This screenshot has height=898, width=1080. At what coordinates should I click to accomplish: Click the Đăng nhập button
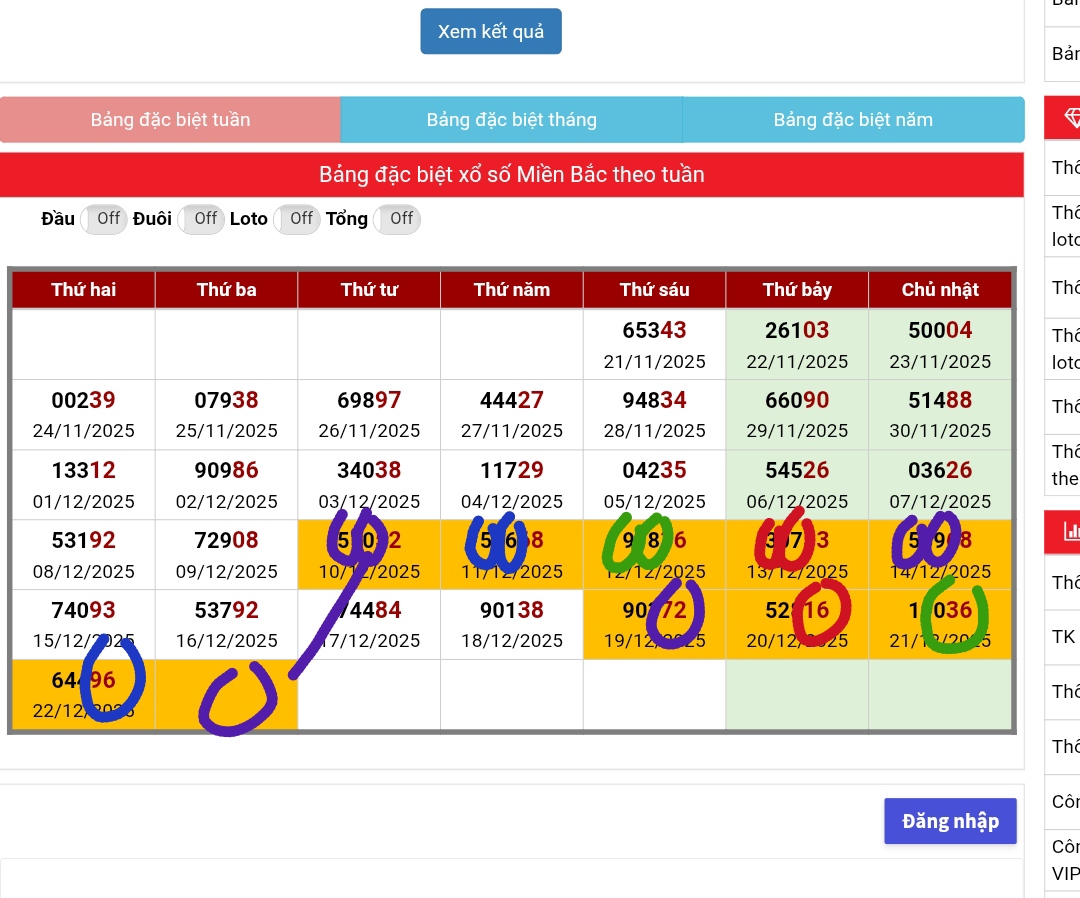tap(949, 821)
